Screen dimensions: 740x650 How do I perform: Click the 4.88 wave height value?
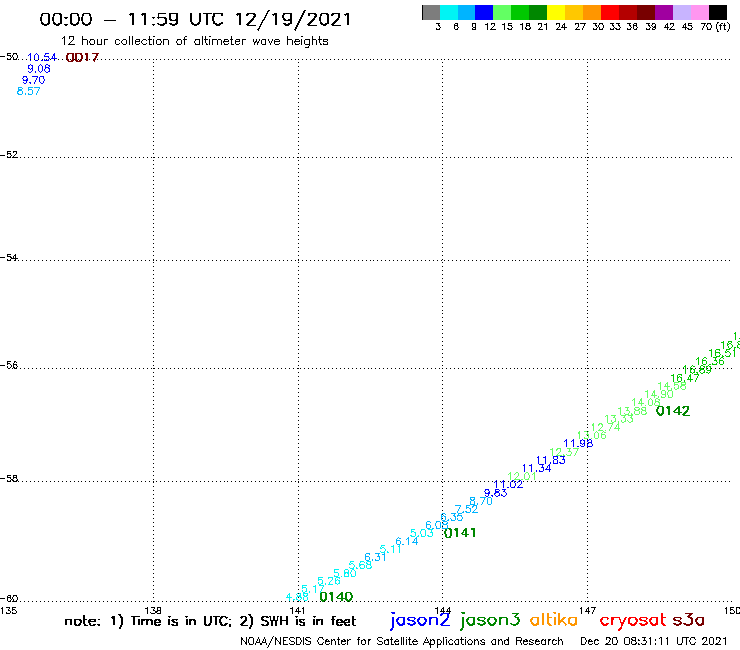coord(297,597)
